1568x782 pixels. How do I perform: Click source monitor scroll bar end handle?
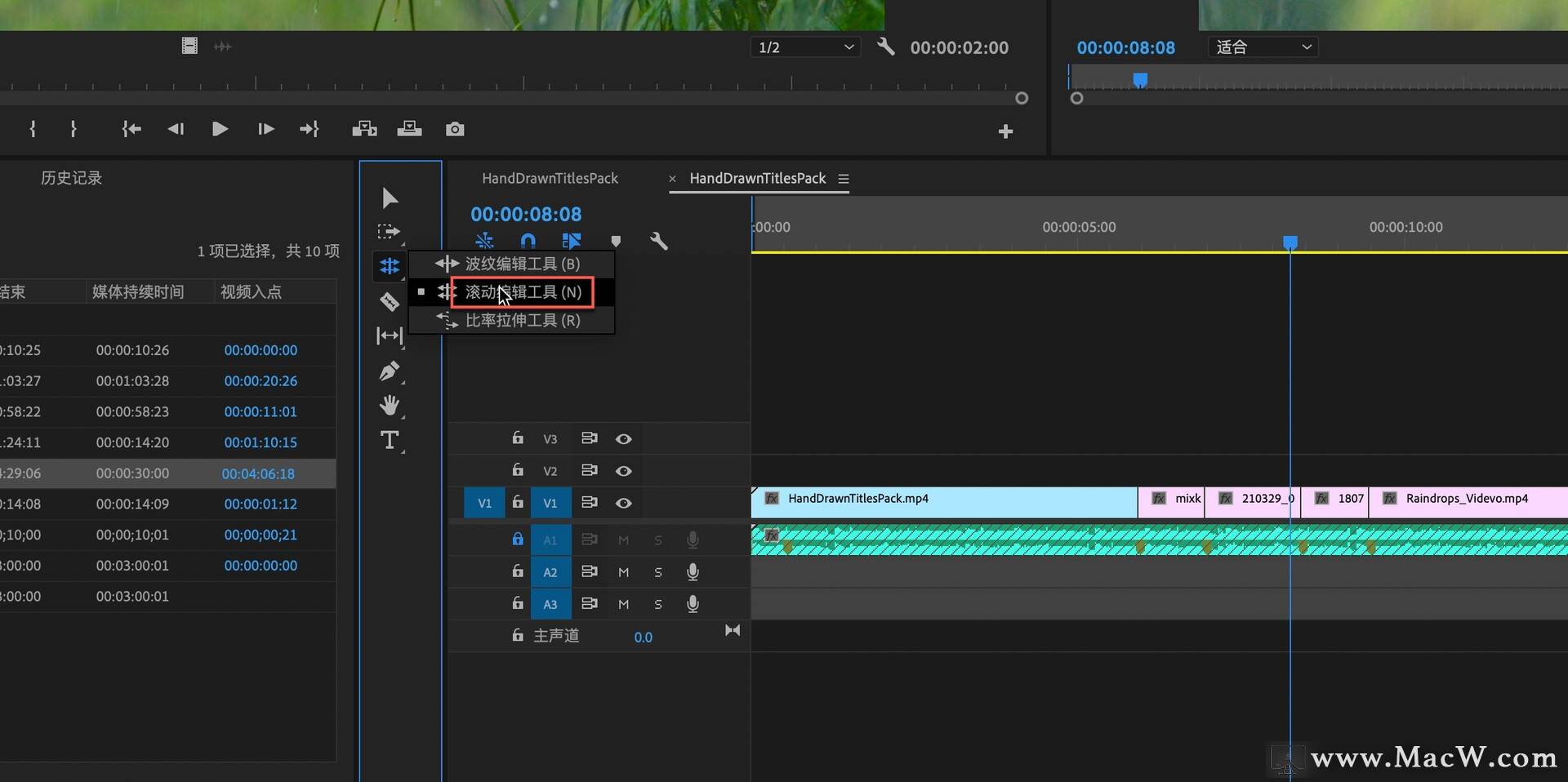[1022, 98]
